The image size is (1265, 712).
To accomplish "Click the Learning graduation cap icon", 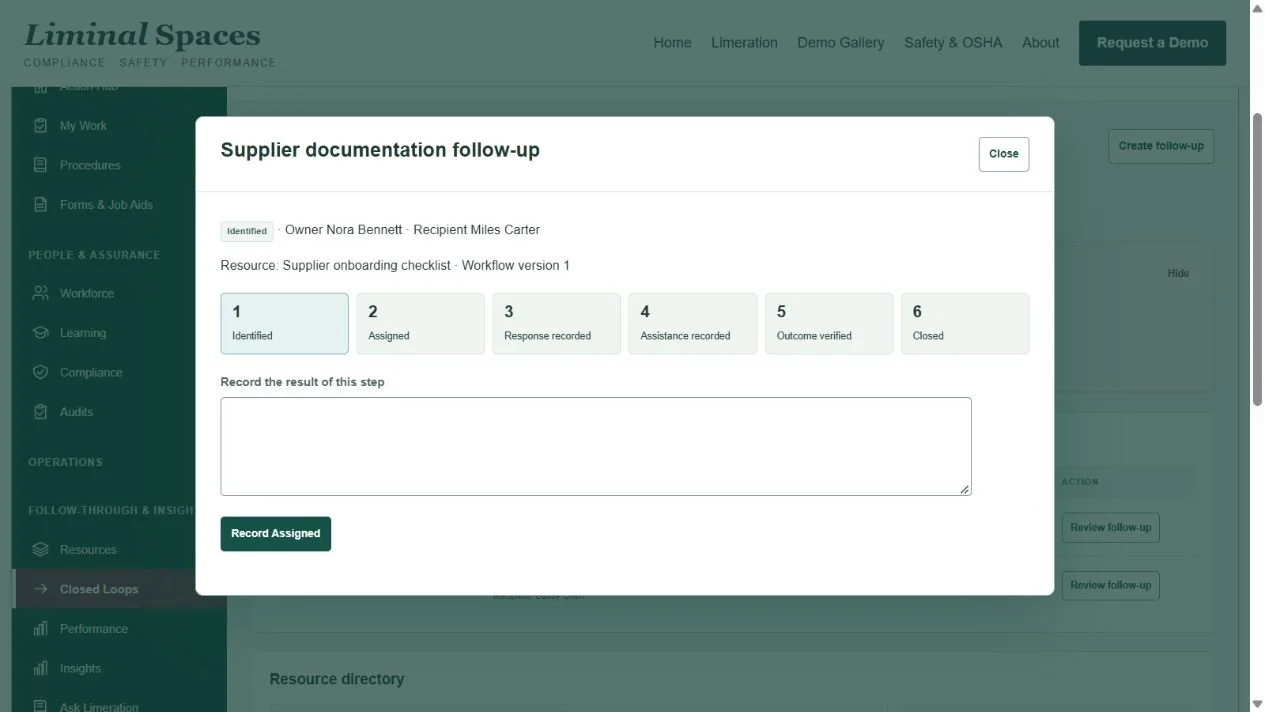I will pyautogui.click(x=41, y=333).
